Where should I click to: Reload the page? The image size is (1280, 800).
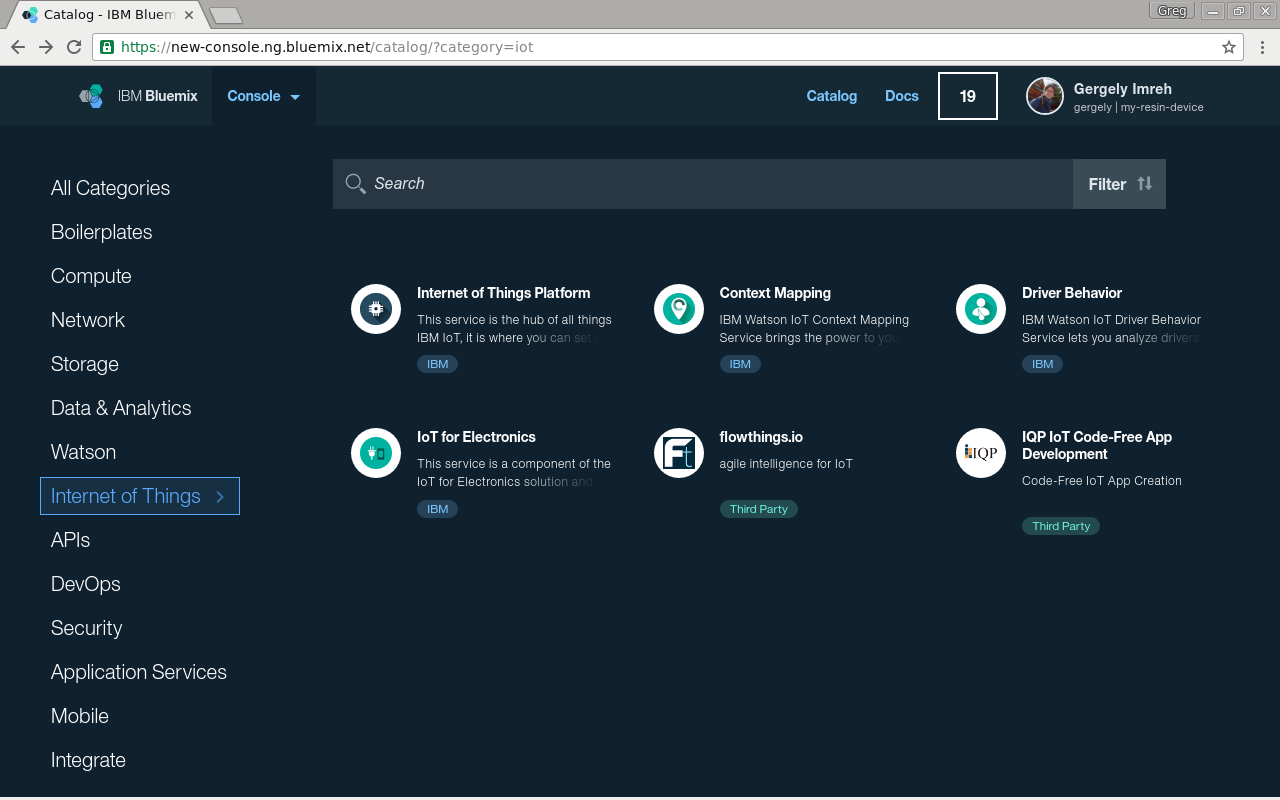(74, 47)
